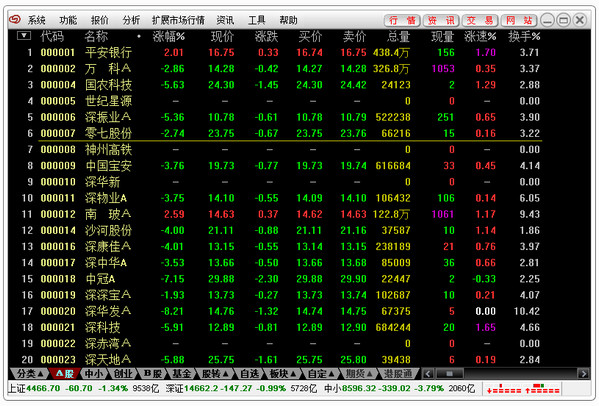Viewport: 599px width, 406px height.
Task: Switch to the 中小 tab
Action: tap(94, 374)
